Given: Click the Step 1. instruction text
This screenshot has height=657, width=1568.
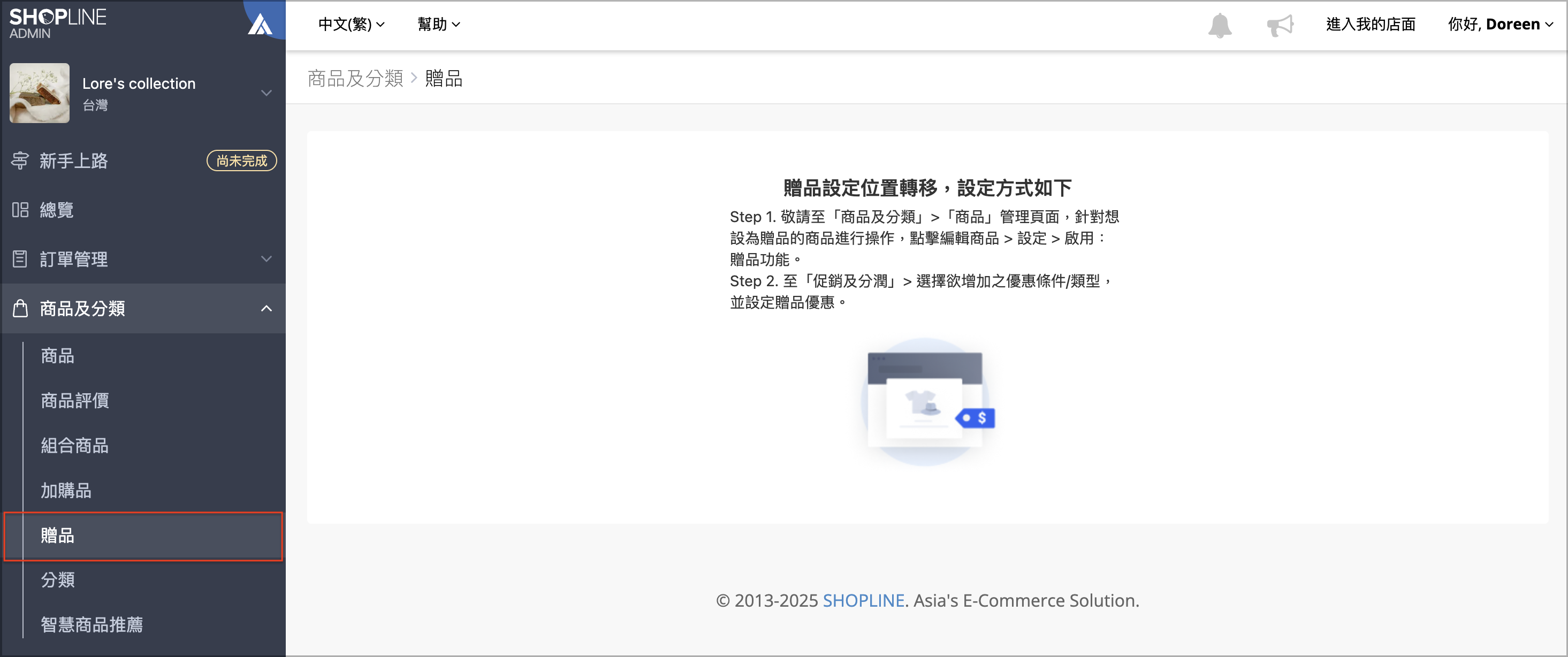Looking at the screenshot, I should 925,238.
